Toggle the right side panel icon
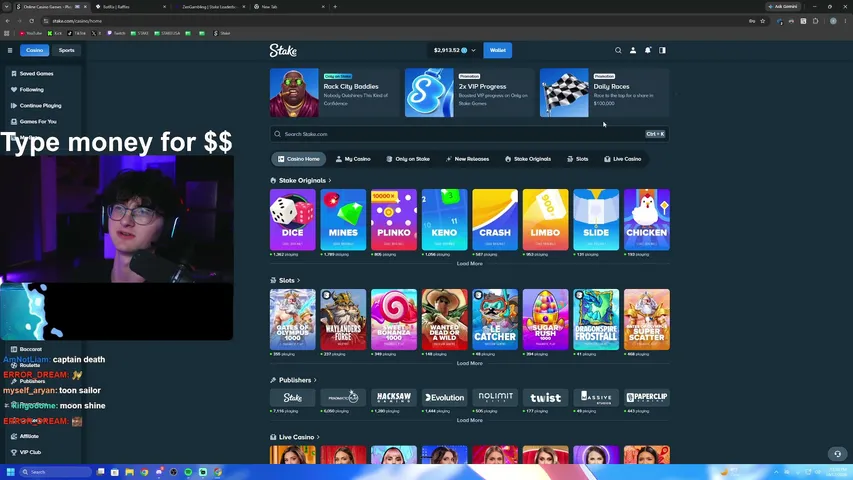This screenshot has height=480, width=853. [x=662, y=50]
